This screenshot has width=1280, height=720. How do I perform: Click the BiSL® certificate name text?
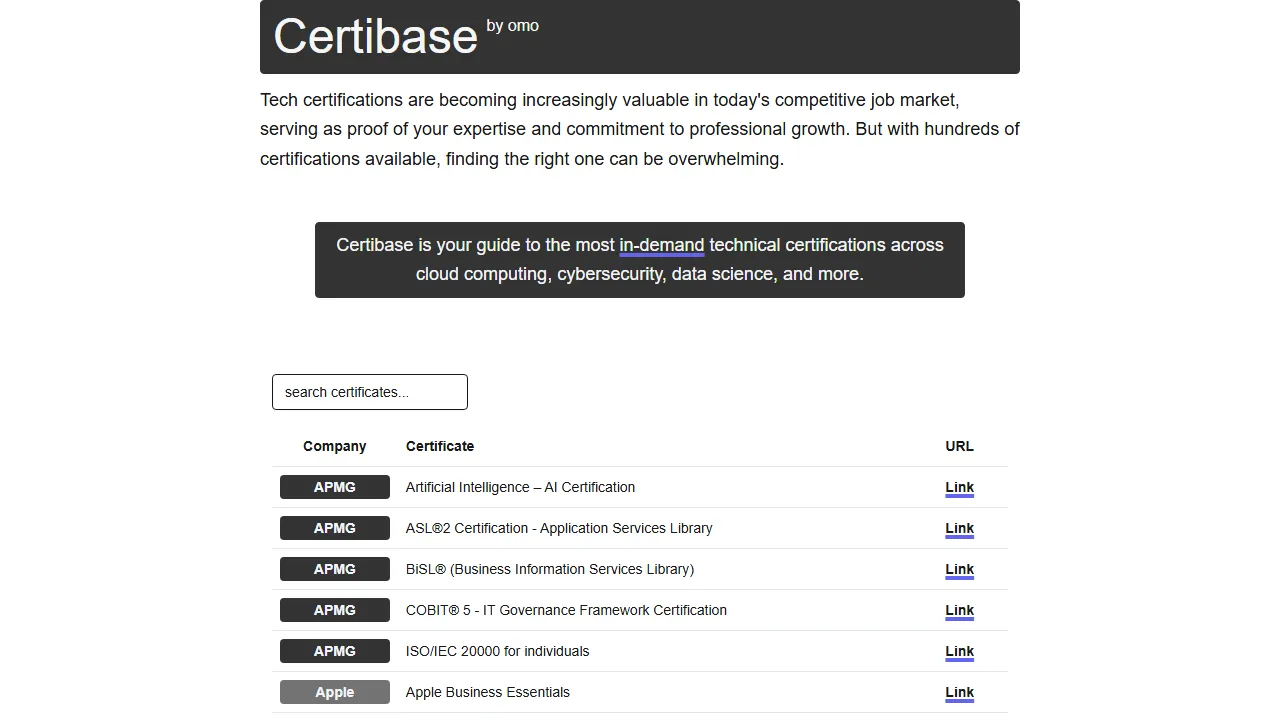point(549,569)
